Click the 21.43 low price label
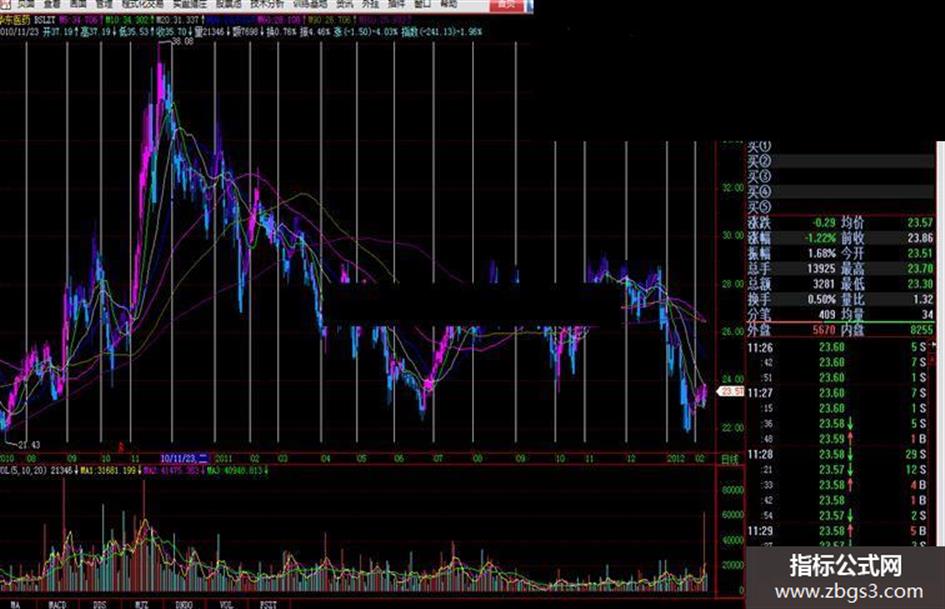The height and width of the screenshot is (609, 945). coord(28,445)
